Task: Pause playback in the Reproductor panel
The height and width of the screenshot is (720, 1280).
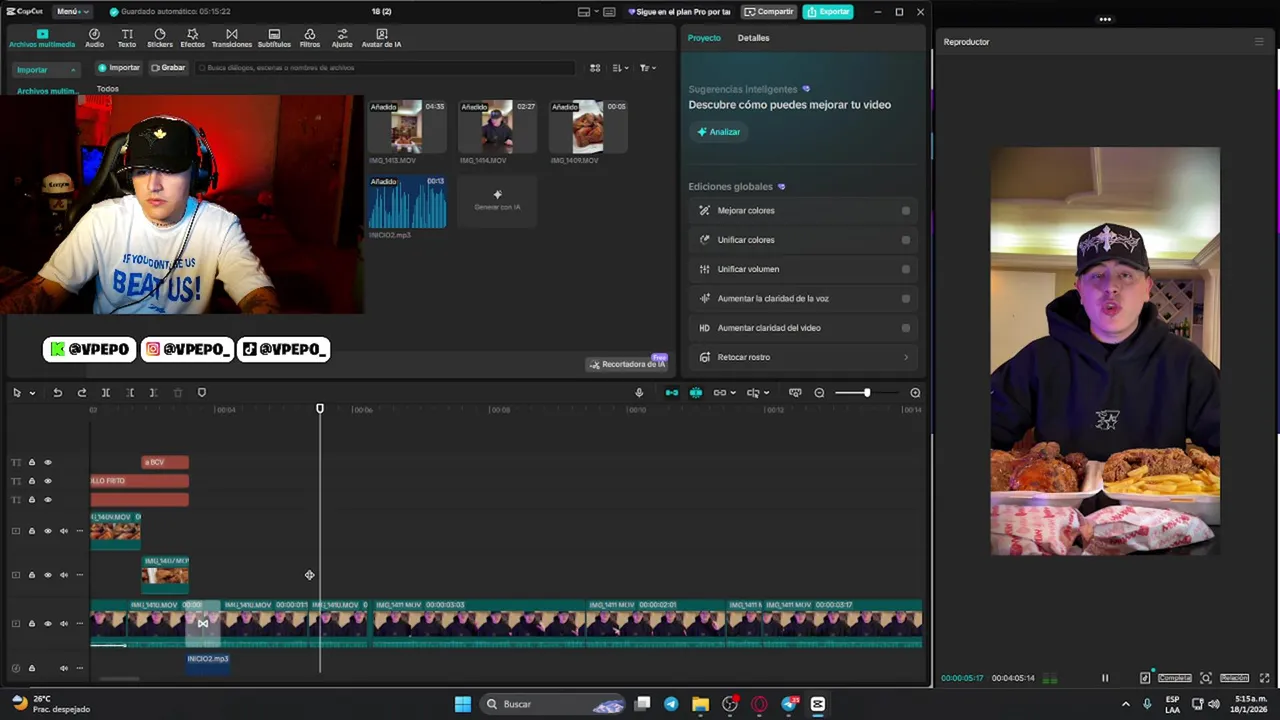Action: (x=1105, y=678)
